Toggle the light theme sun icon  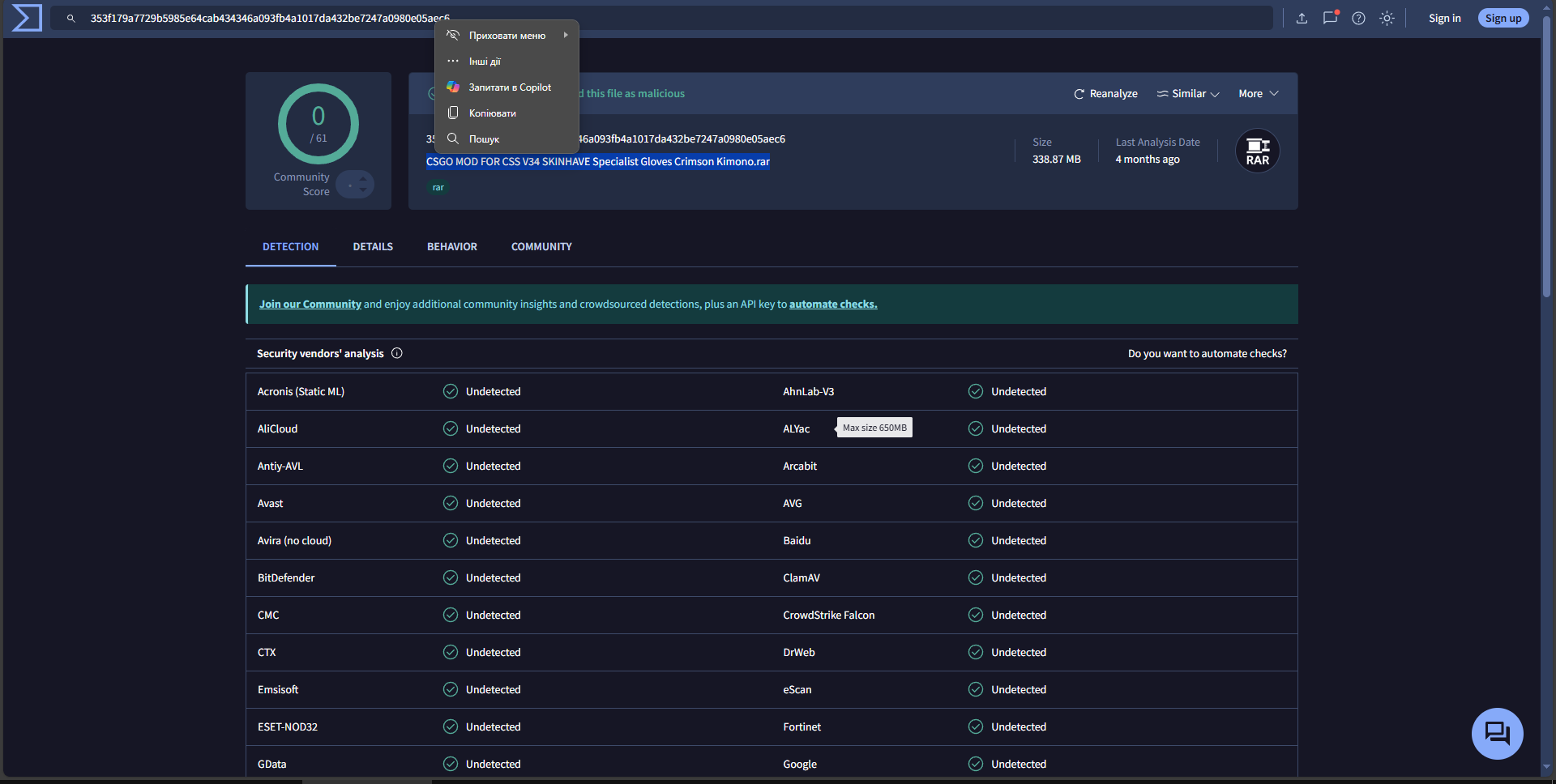pos(1387,18)
